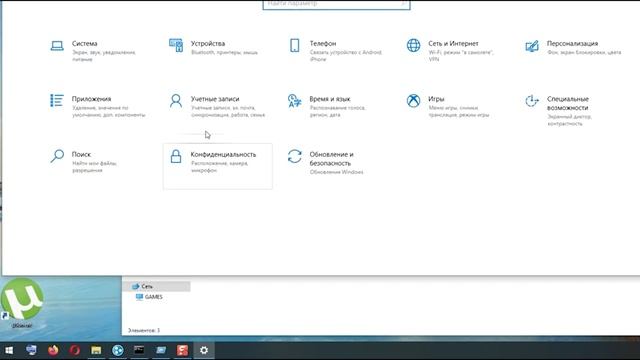Open the Конфиденциальность lock icon
640x360 pixels.
point(176,156)
